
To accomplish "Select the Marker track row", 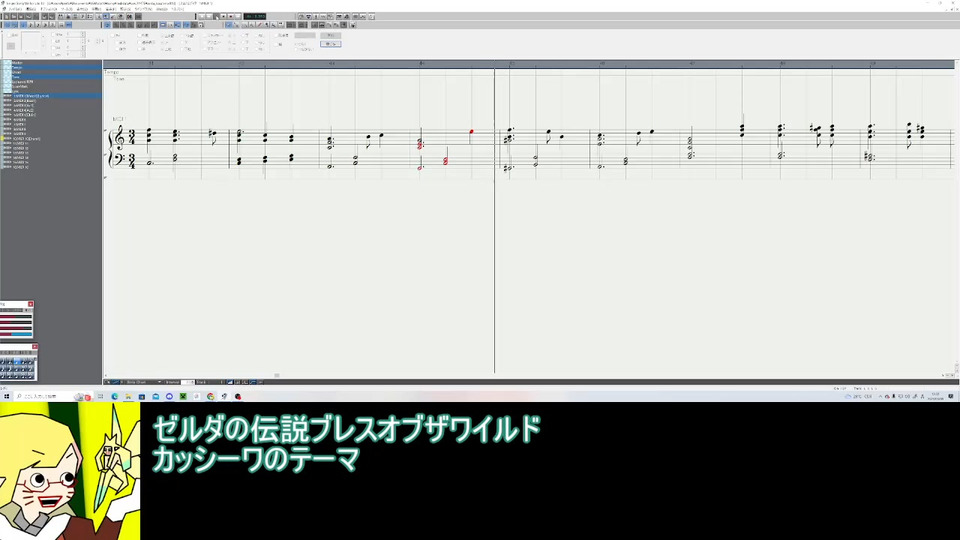I will point(51,62).
